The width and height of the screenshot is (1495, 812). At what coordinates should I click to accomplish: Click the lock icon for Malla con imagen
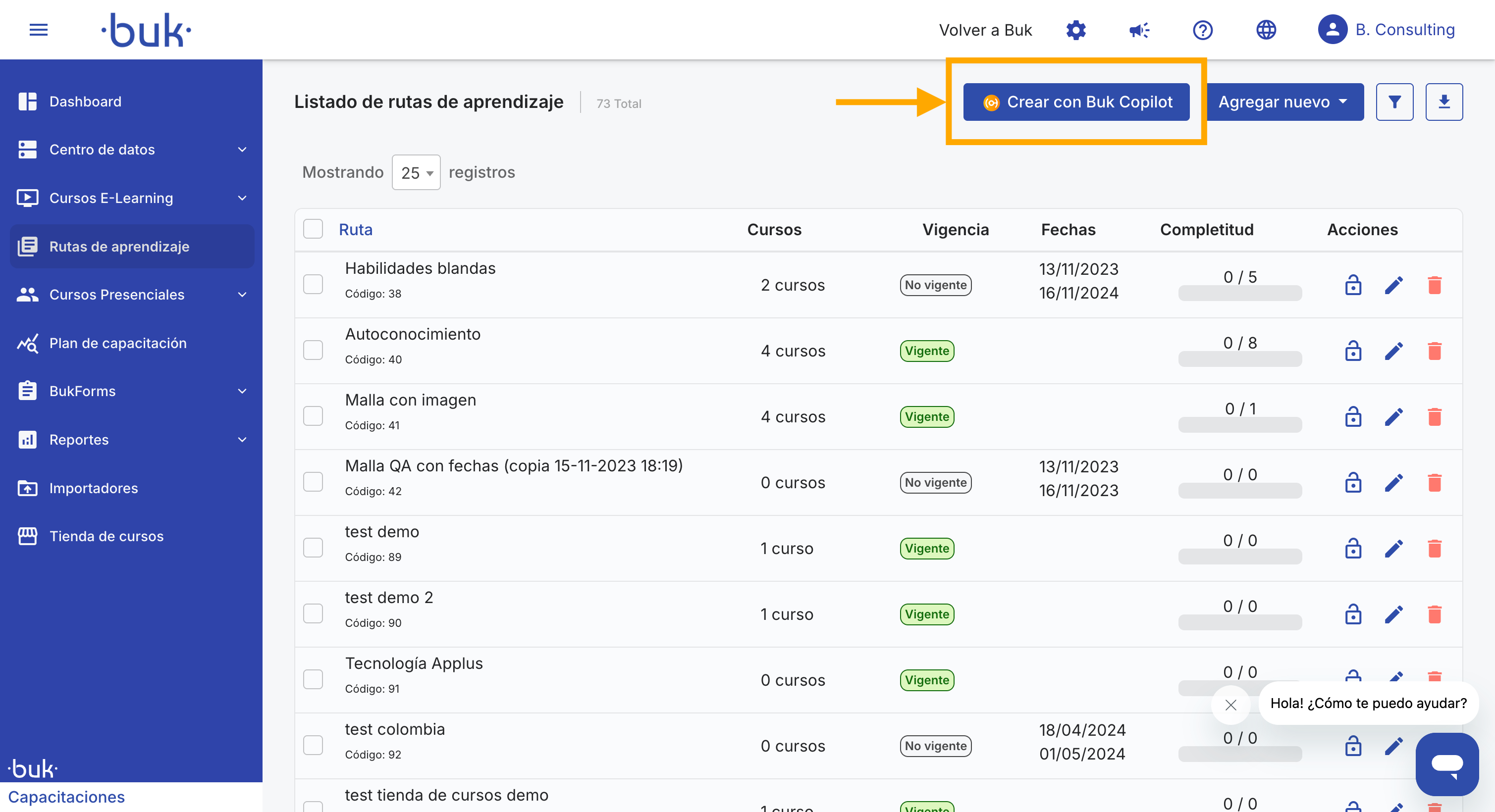pyautogui.click(x=1353, y=416)
